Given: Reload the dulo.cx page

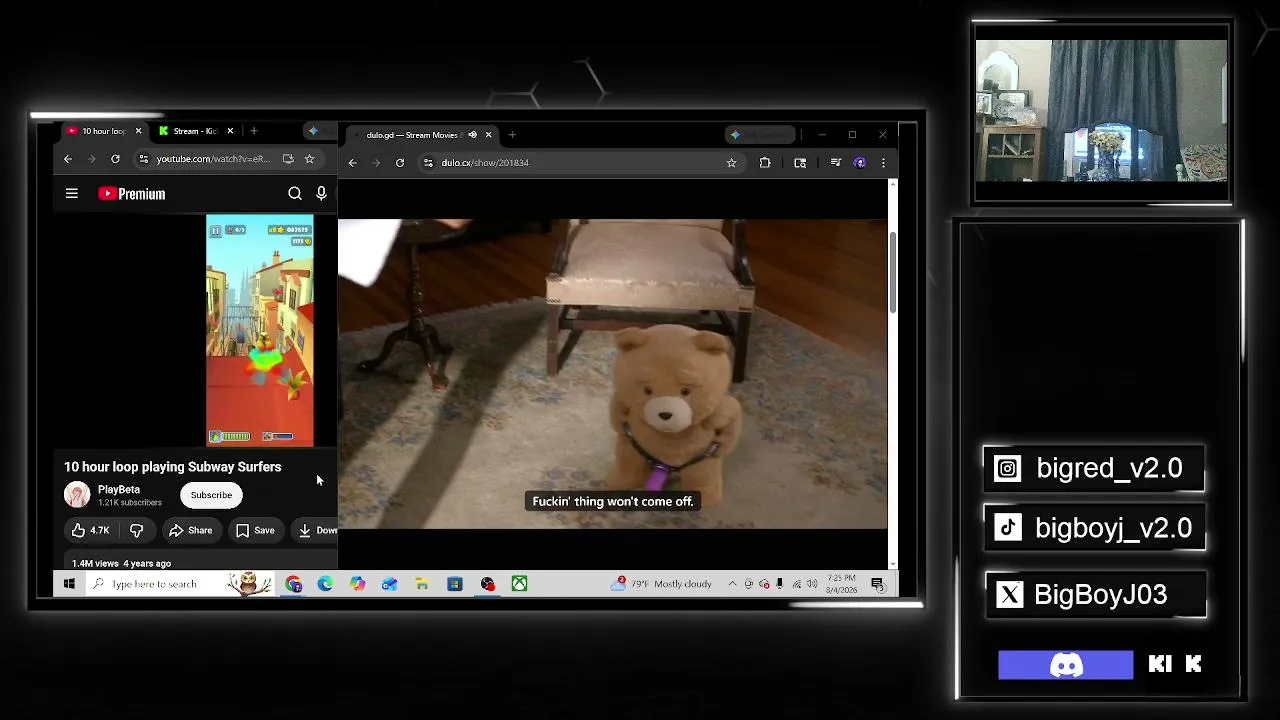Looking at the screenshot, I should [400, 163].
